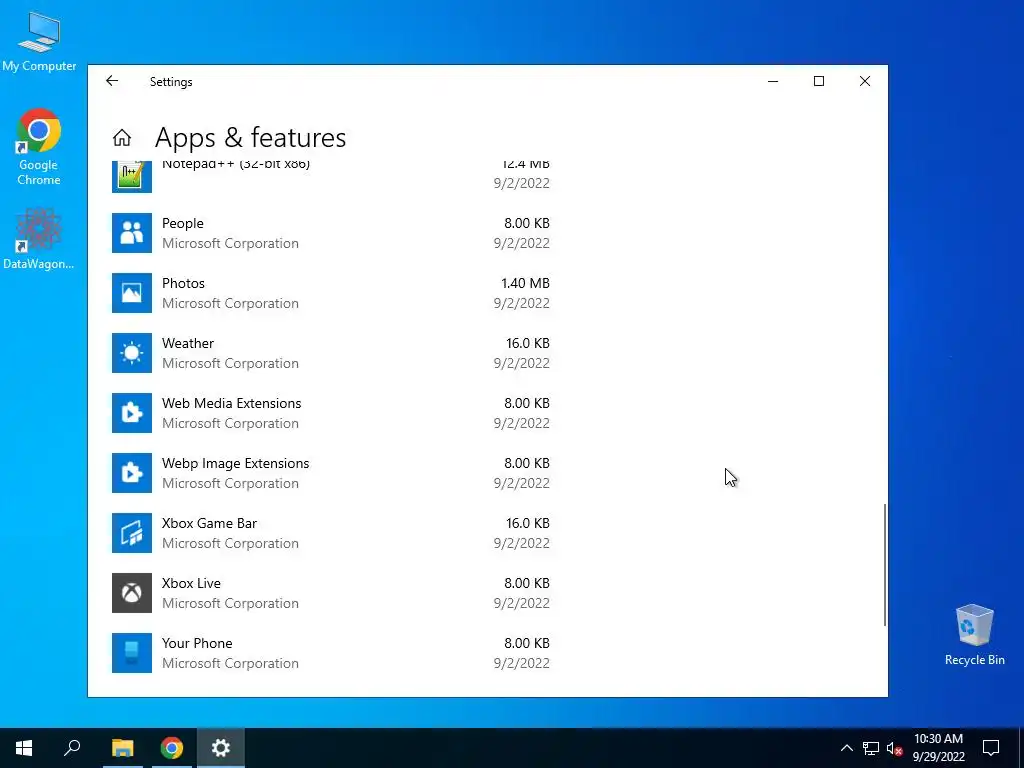This screenshot has height=768, width=1024.
Task: Minimize the Settings window
Action: pos(773,81)
